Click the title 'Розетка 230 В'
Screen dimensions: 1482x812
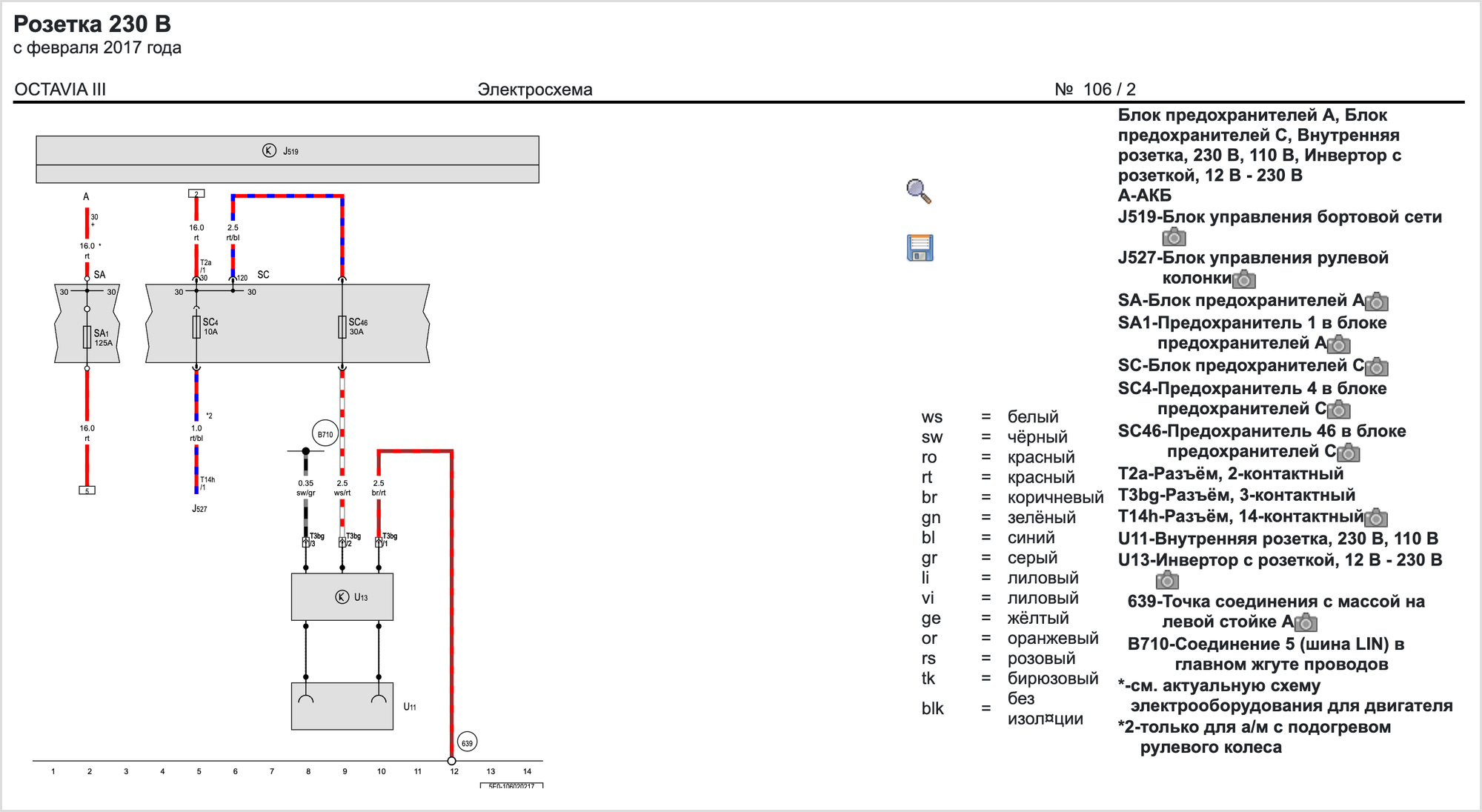pyautogui.click(x=93, y=24)
